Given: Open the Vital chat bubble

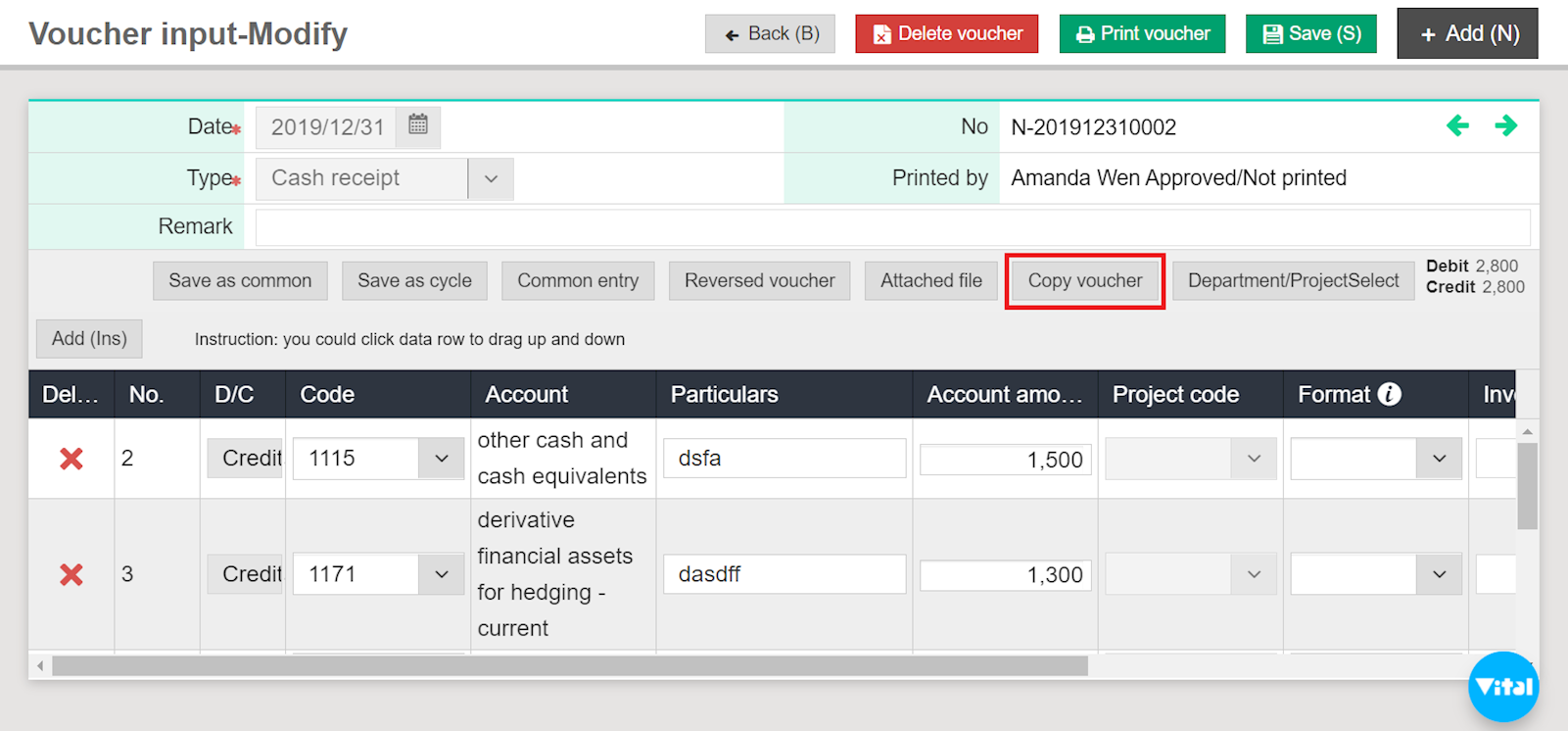Looking at the screenshot, I should [x=1503, y=686].
